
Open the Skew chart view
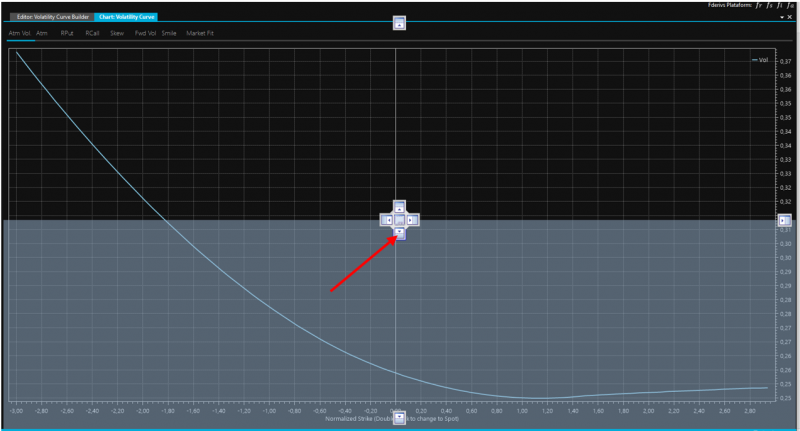point(117,33)
